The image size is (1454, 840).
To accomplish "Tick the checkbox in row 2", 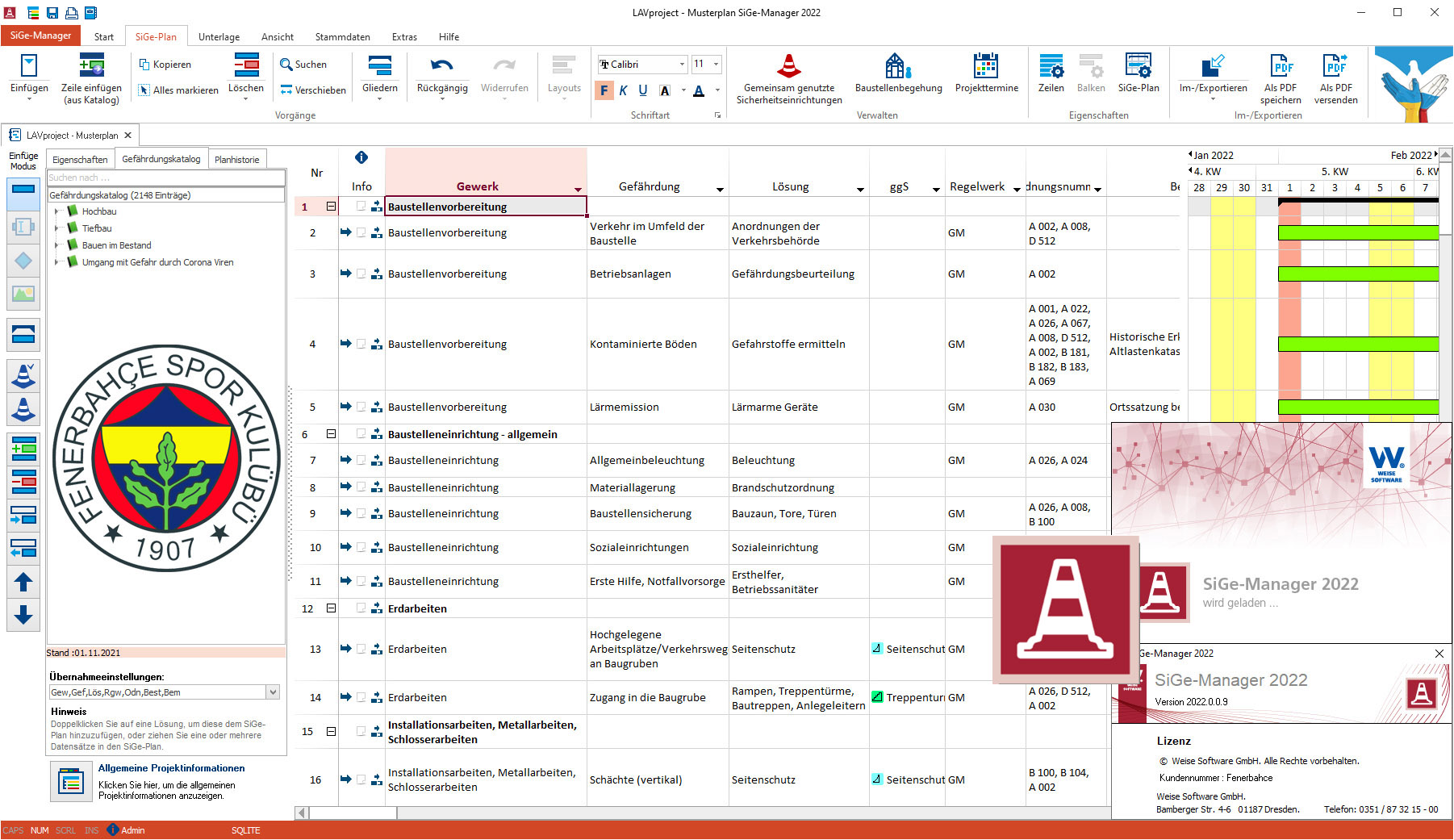I will [361, 232].
